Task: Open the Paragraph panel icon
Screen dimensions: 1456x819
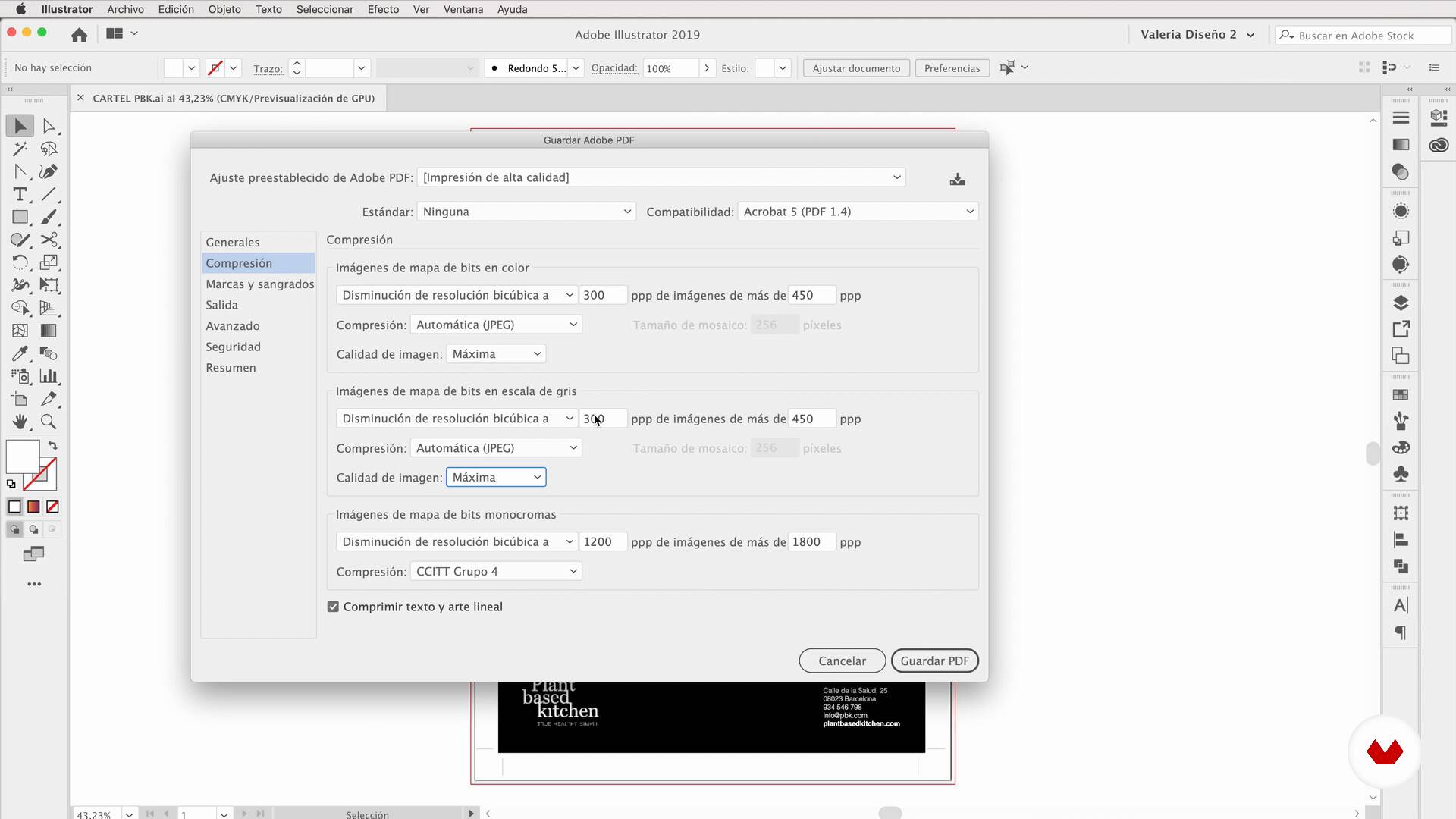Action: [x=1401, y=632]
